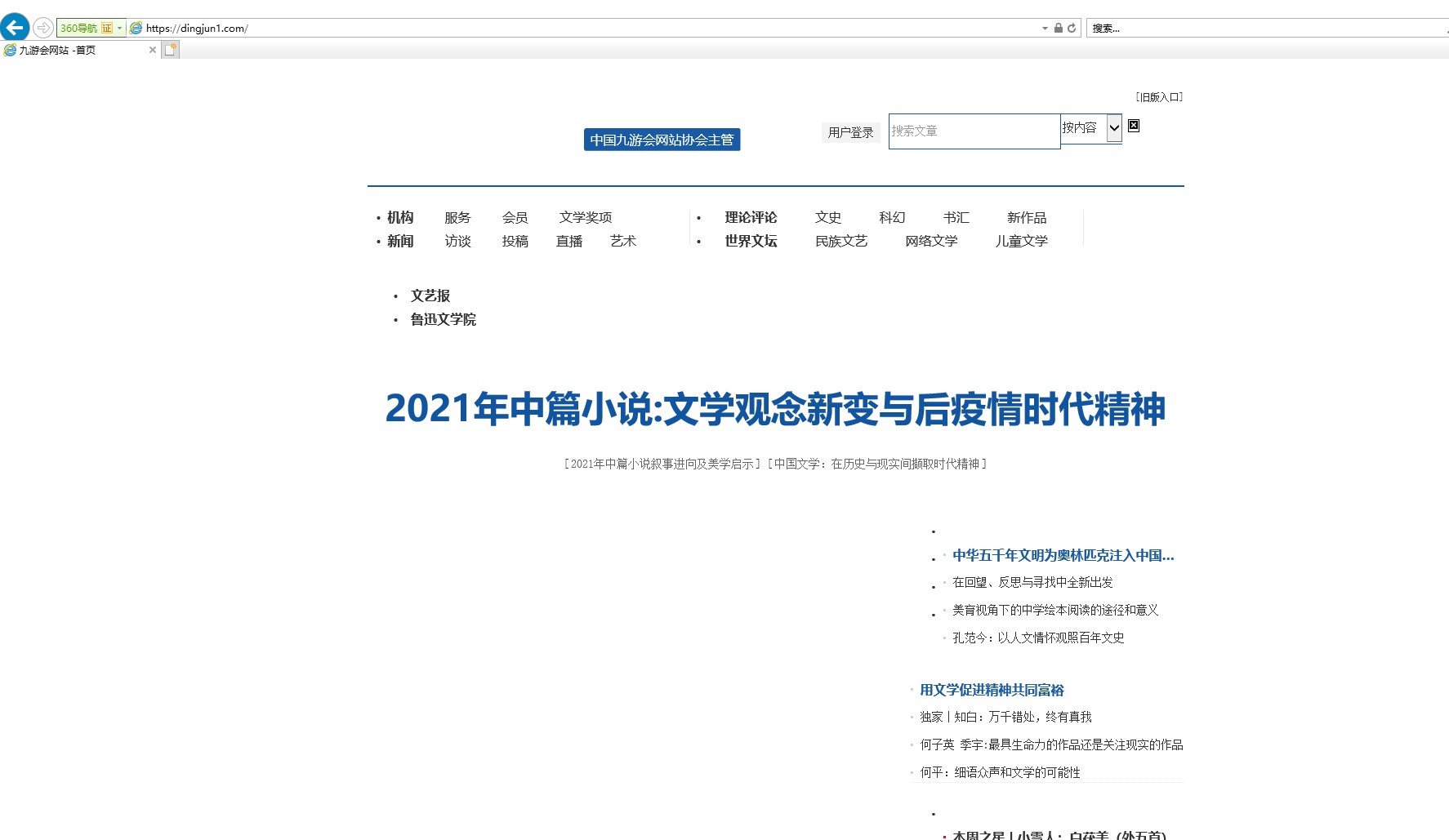Click the refresh icon in address bar

[x=1072, y=28]
